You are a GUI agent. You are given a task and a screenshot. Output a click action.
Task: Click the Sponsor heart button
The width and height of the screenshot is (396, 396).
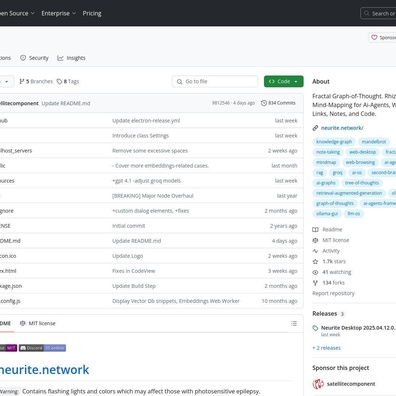click(x=382, y=37)
